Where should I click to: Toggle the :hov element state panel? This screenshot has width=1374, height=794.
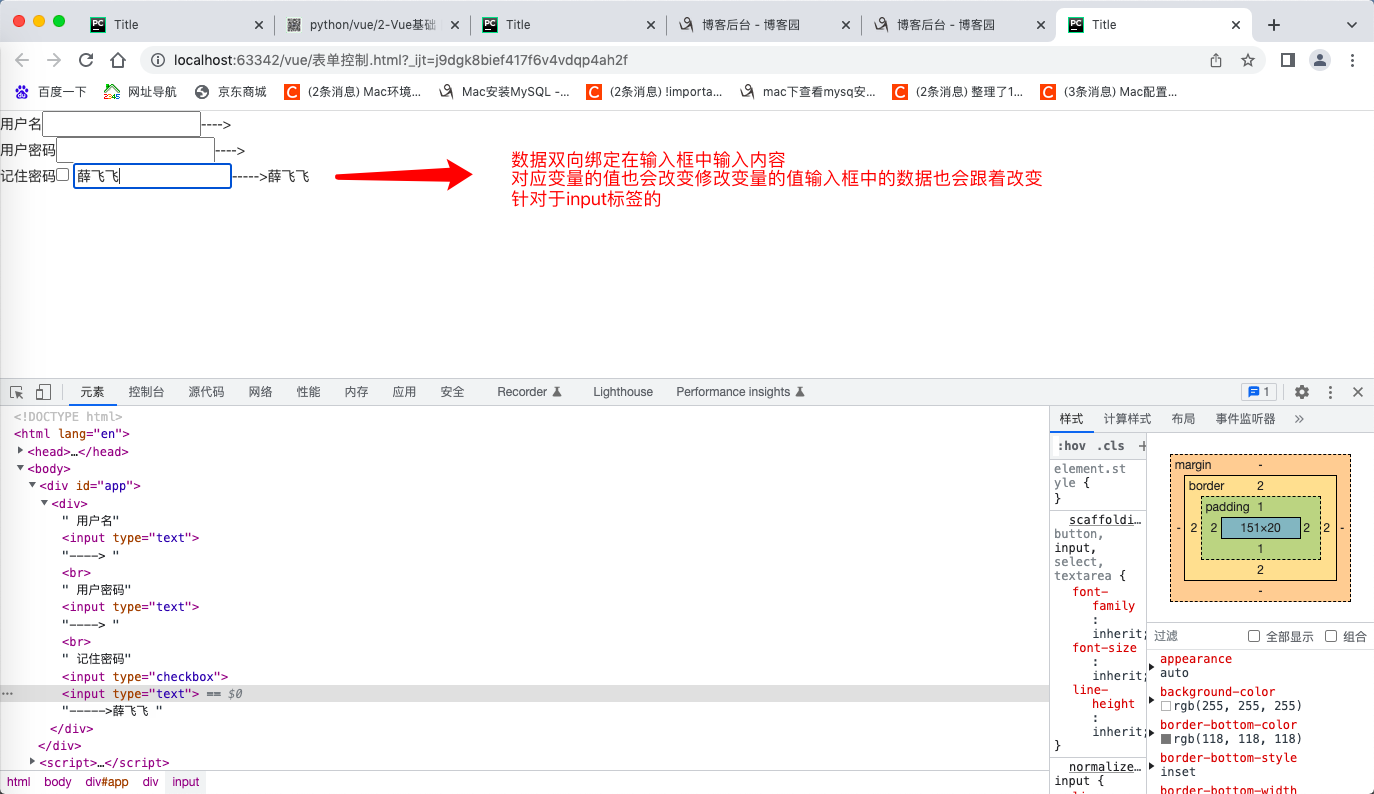coord(1071,446)
